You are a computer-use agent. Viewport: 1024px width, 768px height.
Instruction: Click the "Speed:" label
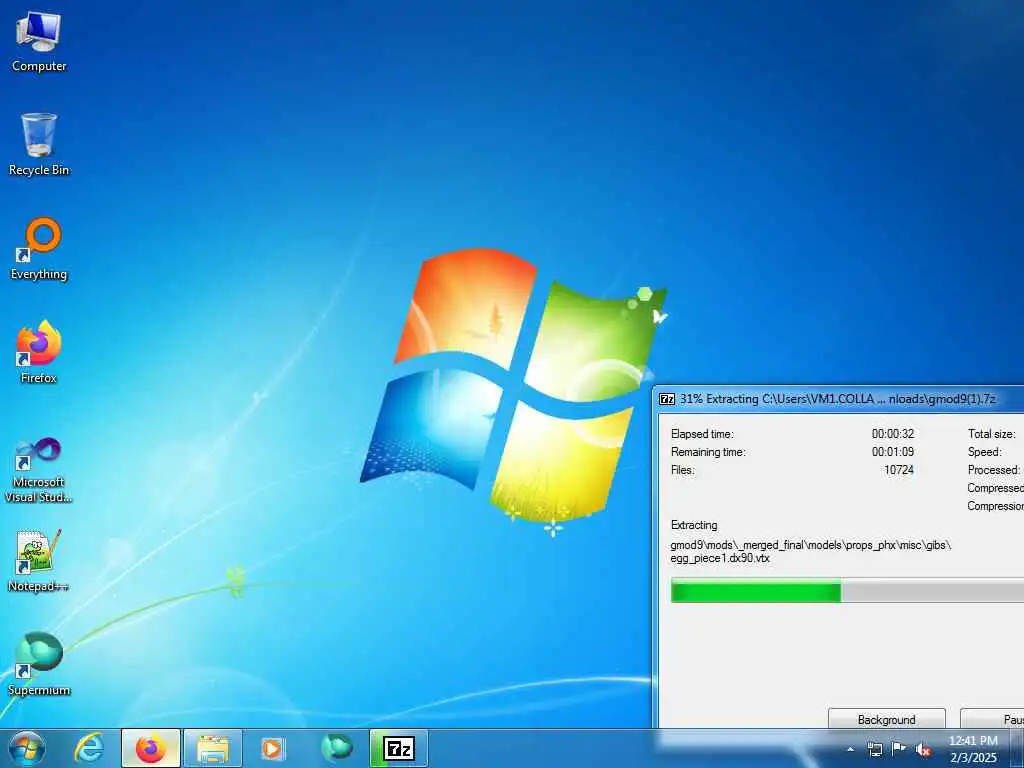(x=985, y=452)
